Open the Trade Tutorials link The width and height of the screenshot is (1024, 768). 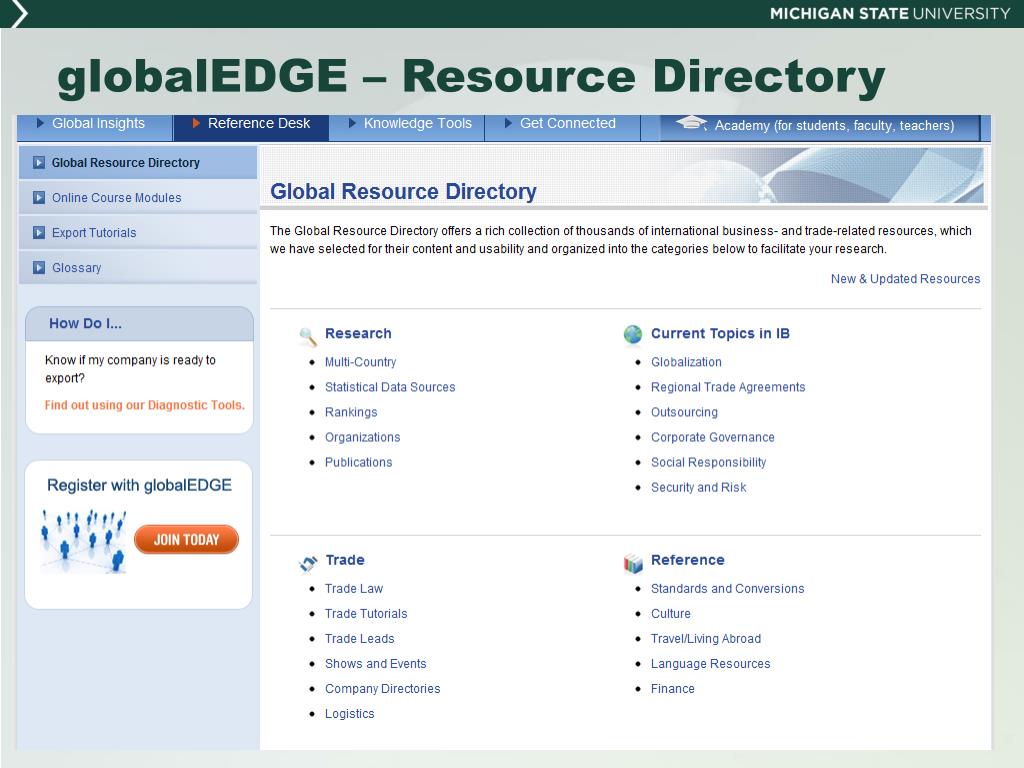(x=366, y=613)
